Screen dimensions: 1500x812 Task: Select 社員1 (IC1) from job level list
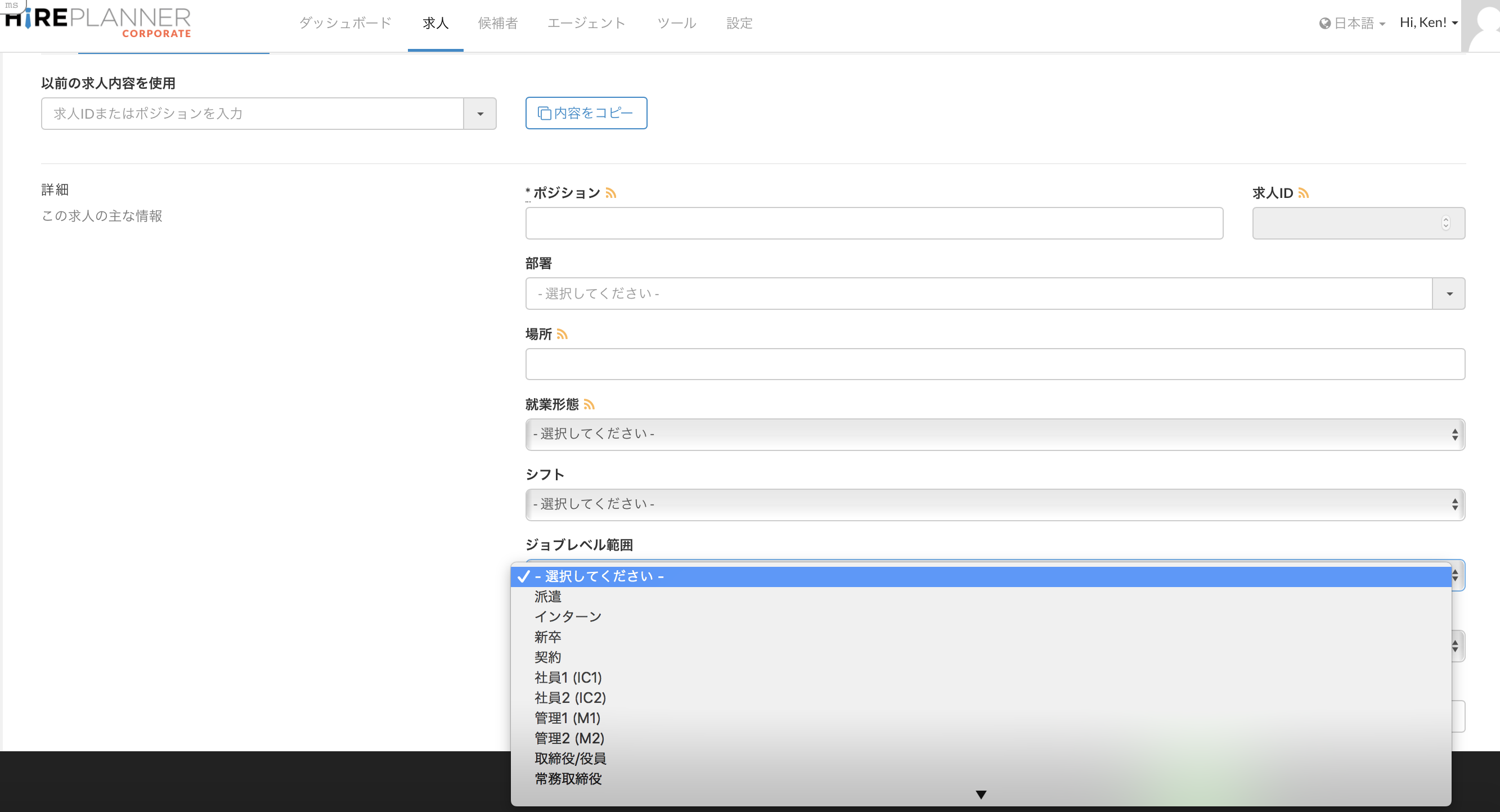point(568,678)
